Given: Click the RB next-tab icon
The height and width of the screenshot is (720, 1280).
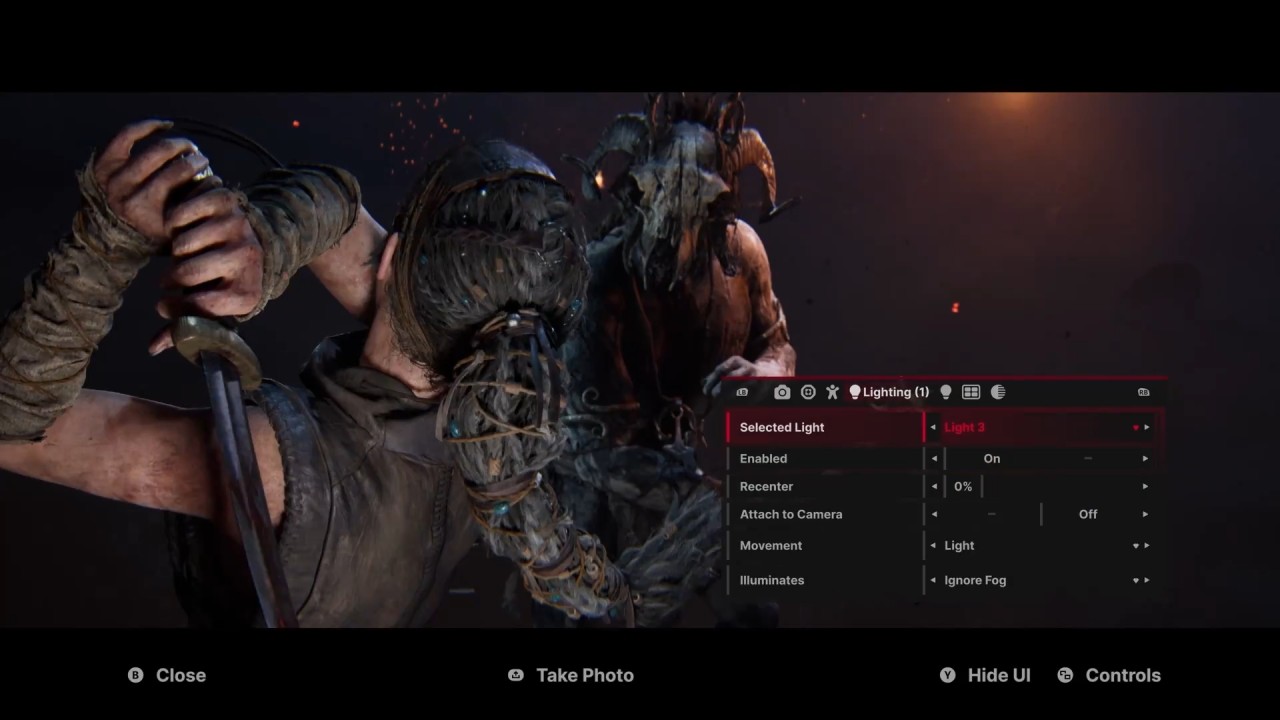Looking at the screenshot, I should pyautogui.click(x=1144, y=392).
